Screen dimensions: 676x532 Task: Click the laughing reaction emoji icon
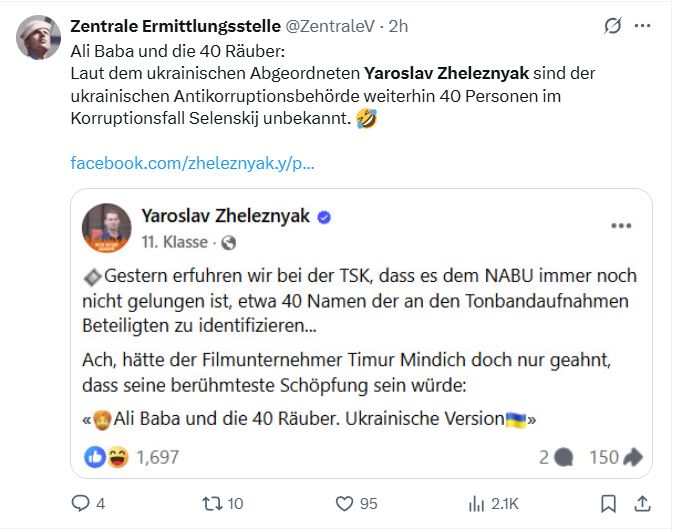[116, 457]
